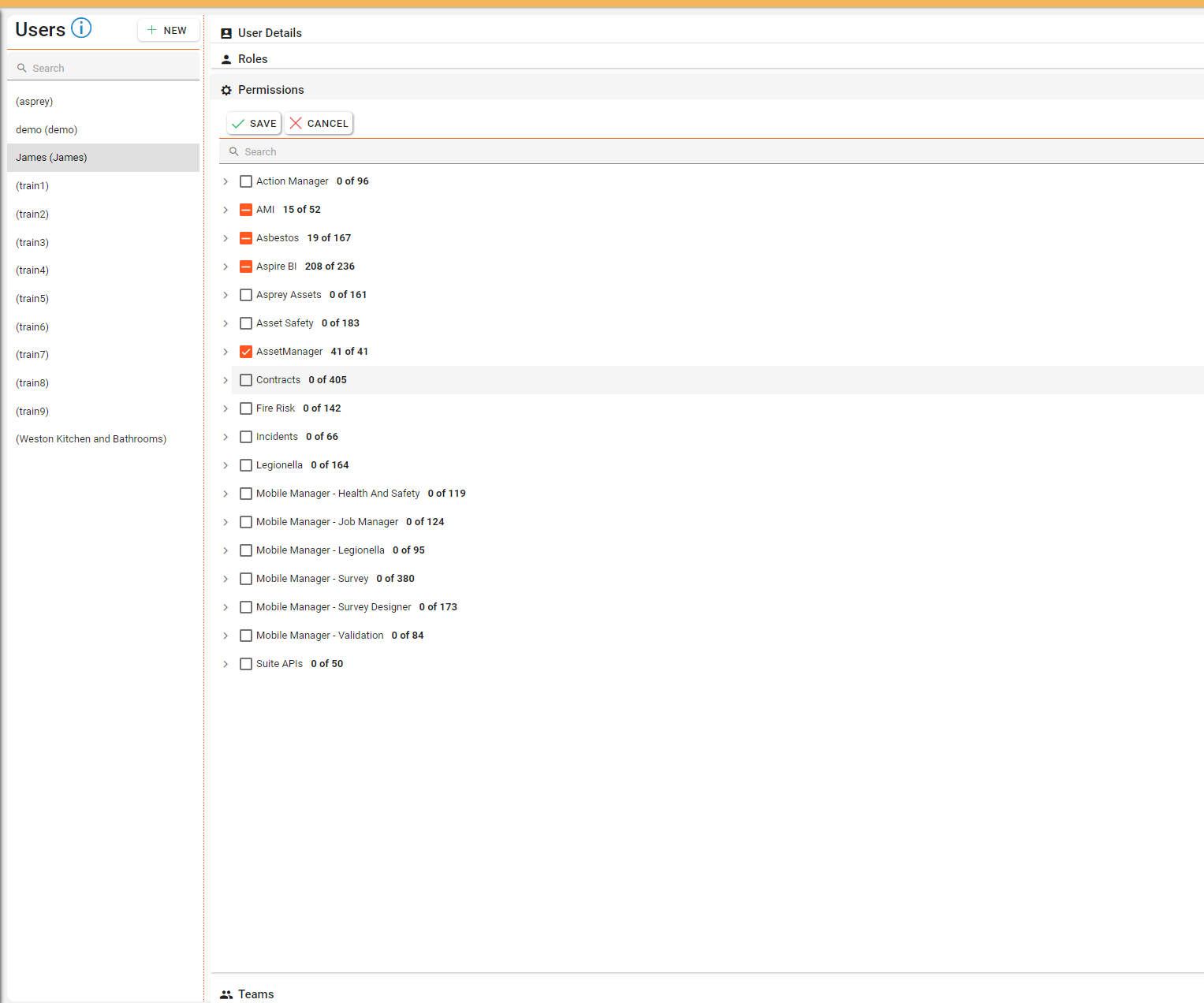The width and height of the screenshot is (1204, 1003).
Task: Click the Permissions gear icon
Action: [226, 90]
